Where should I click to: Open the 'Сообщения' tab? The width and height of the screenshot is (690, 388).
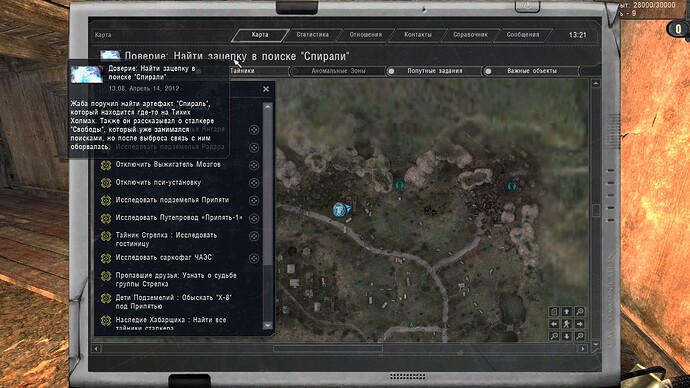[522, 35]
